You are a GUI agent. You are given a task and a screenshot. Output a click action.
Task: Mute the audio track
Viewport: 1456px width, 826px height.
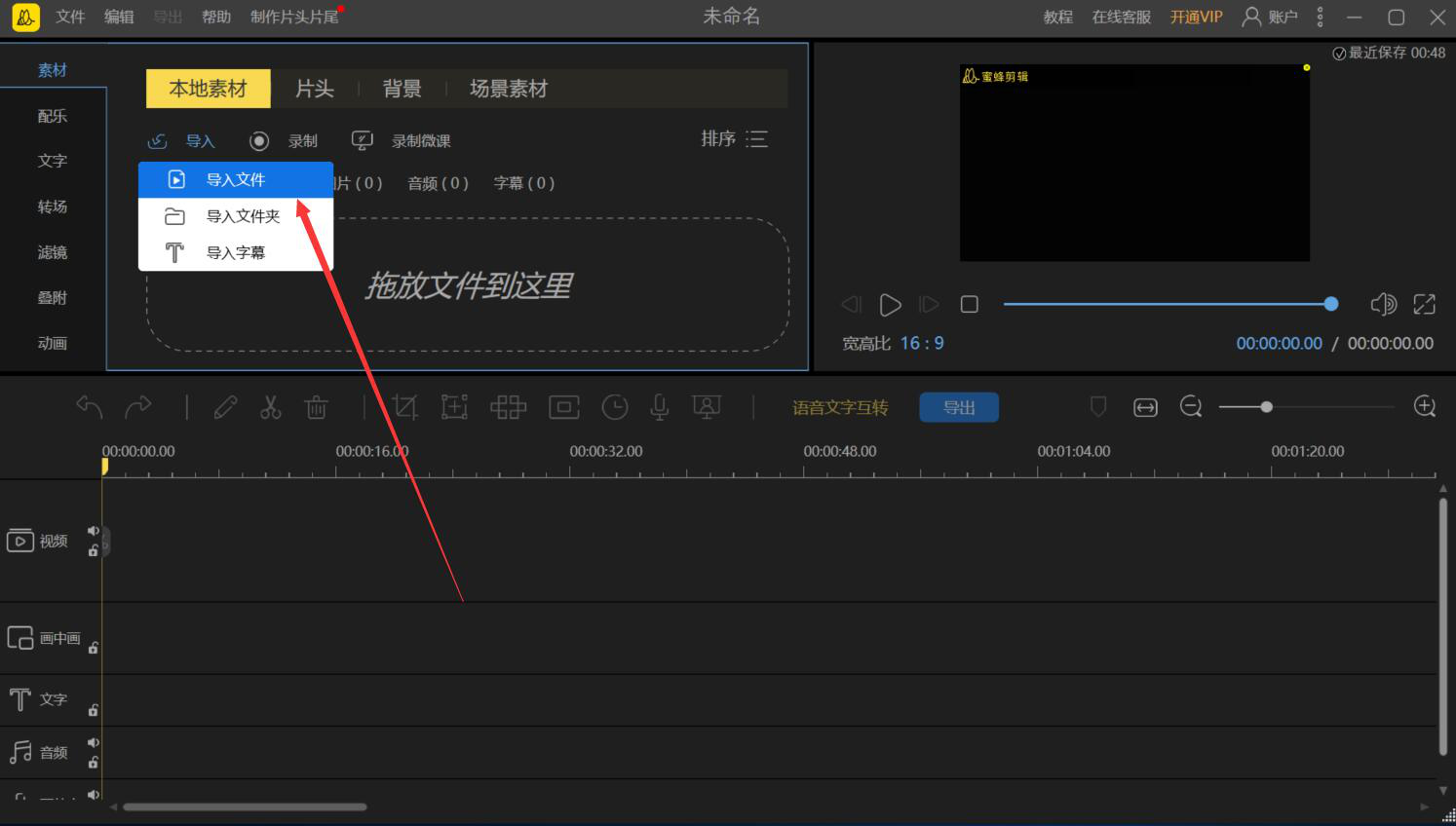pyautogui.click(x=94, y=742)
